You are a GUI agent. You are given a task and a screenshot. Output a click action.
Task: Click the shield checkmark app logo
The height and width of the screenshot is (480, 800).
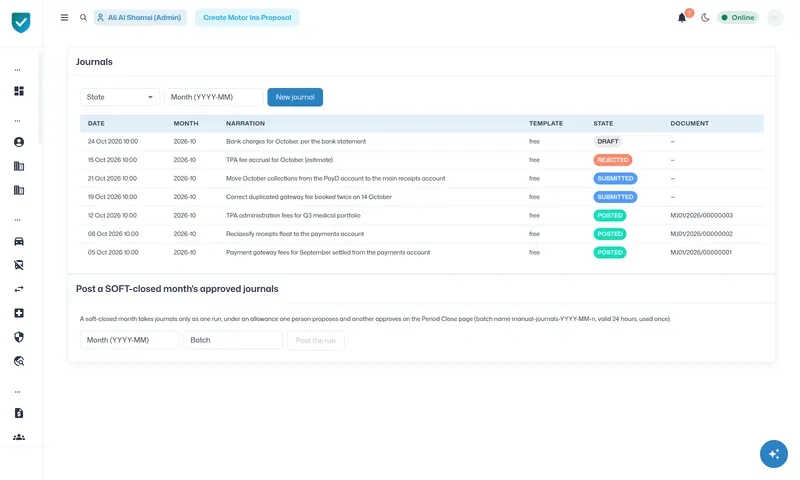[21, 22]
